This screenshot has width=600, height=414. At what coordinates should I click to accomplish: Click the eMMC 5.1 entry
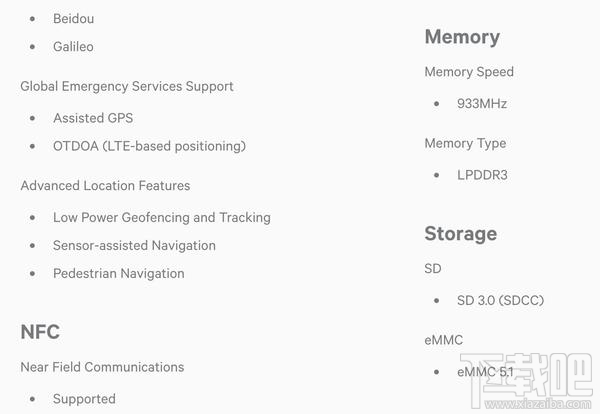pyautogui.click(x=485, y=372)
